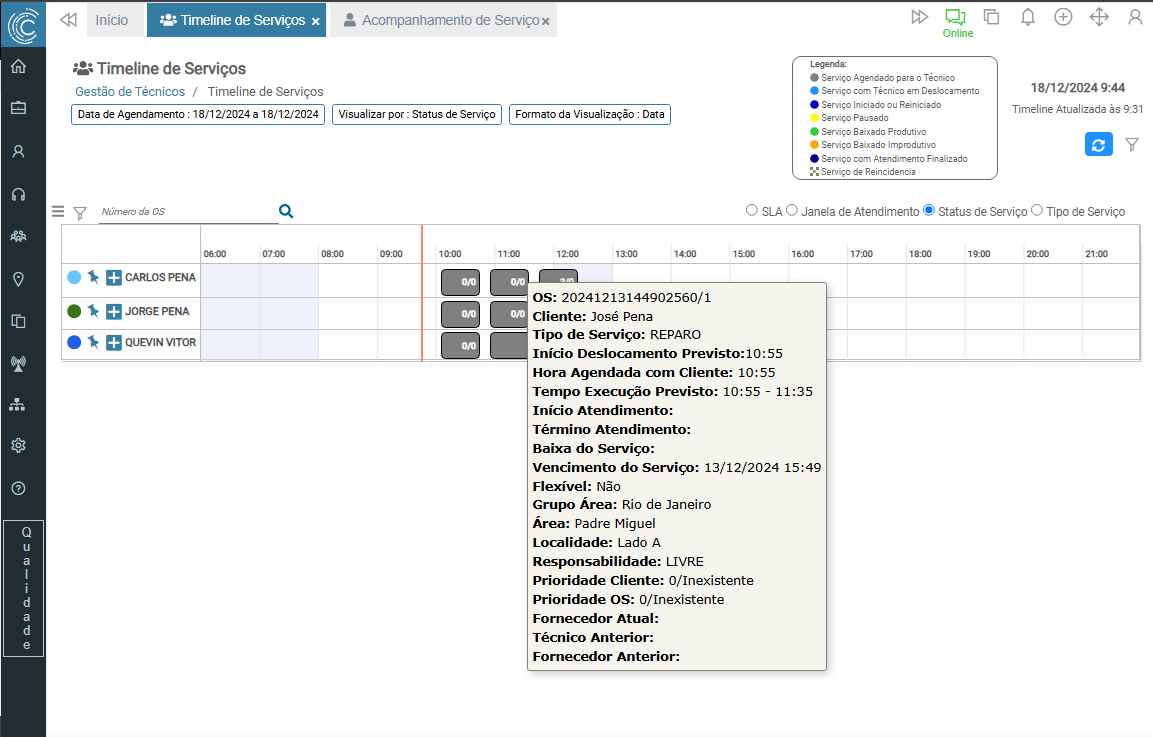Click the Data de Agendamento filter button
This screenshot has width=1153, height=737.
198,114
